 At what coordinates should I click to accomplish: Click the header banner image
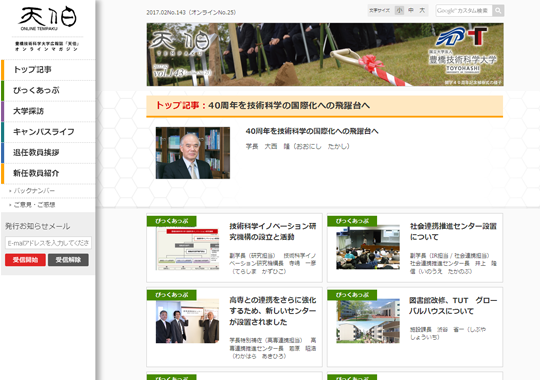[x=325, y=54]
